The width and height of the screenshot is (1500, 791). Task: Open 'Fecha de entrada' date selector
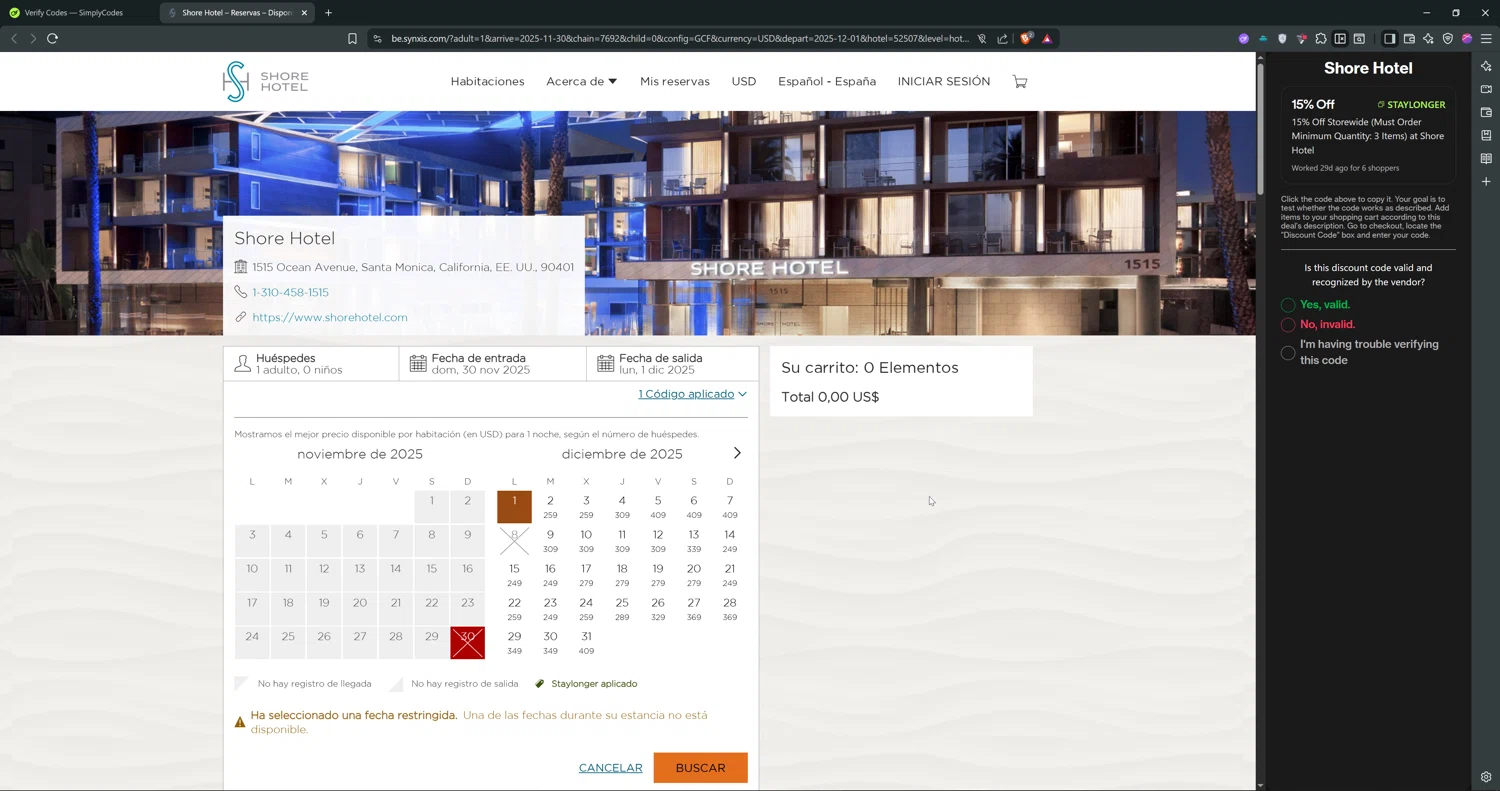(x=493, y=364)
